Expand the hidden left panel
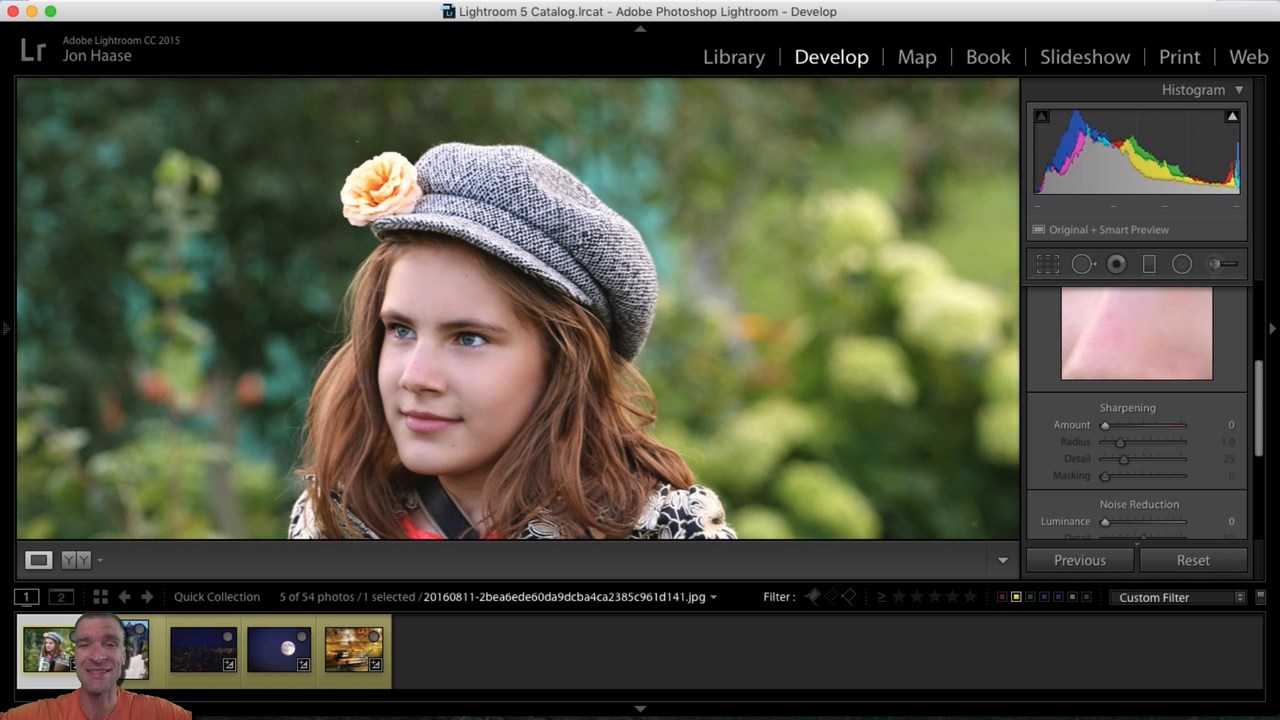The height and width of the screenshot is (720, 1280). (x=6, y=328)
